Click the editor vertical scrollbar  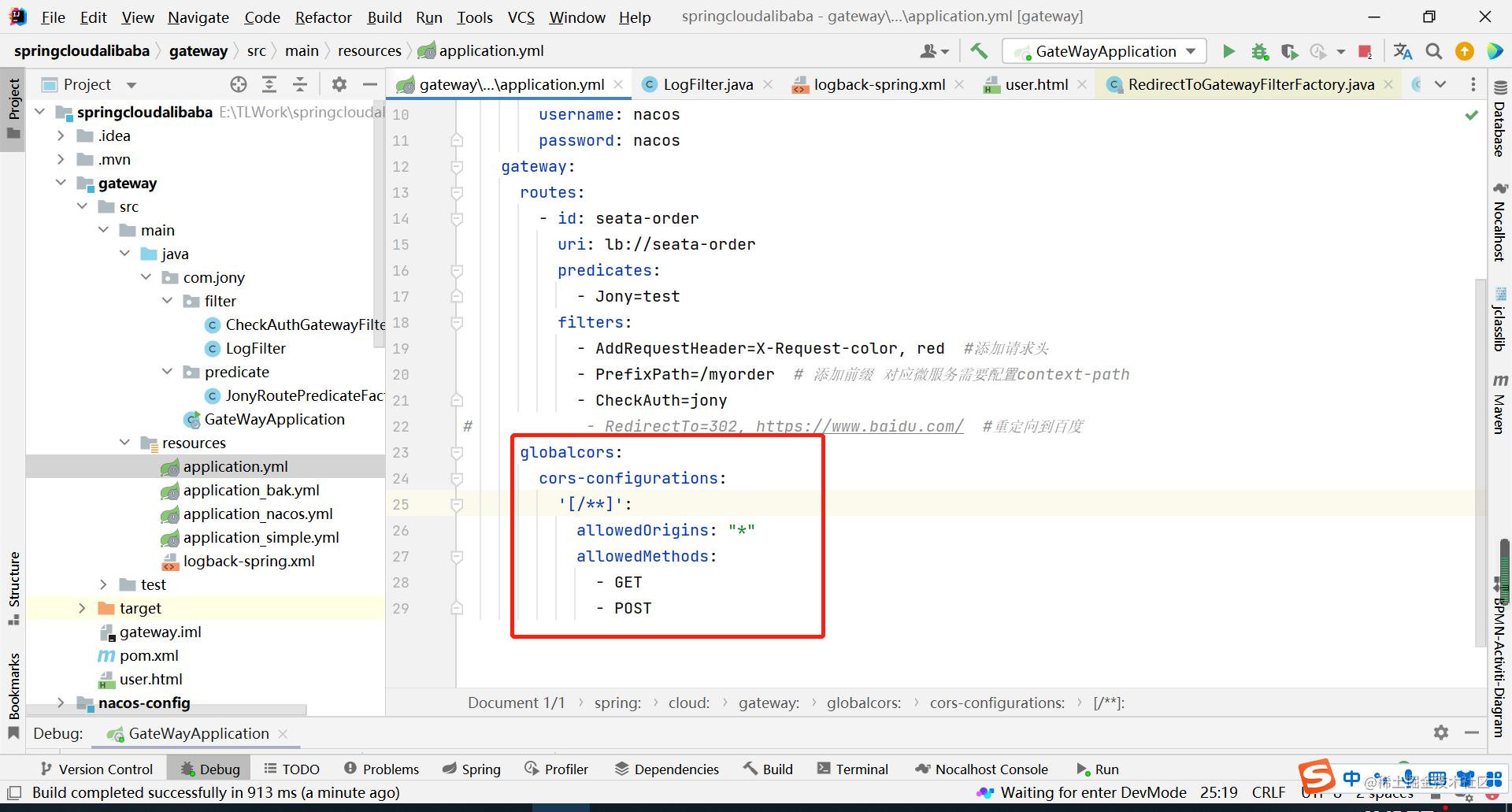coord(1480,463)
